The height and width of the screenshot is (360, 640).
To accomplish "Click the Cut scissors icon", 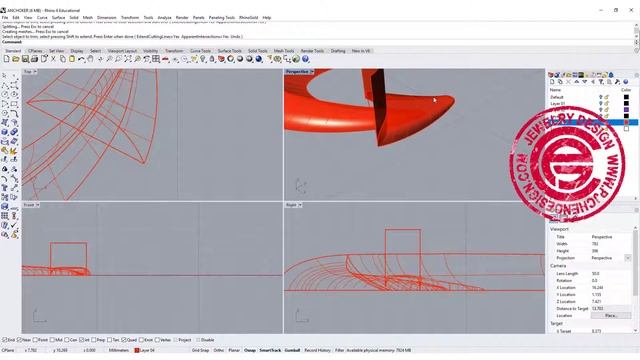I will click(53, 59).
